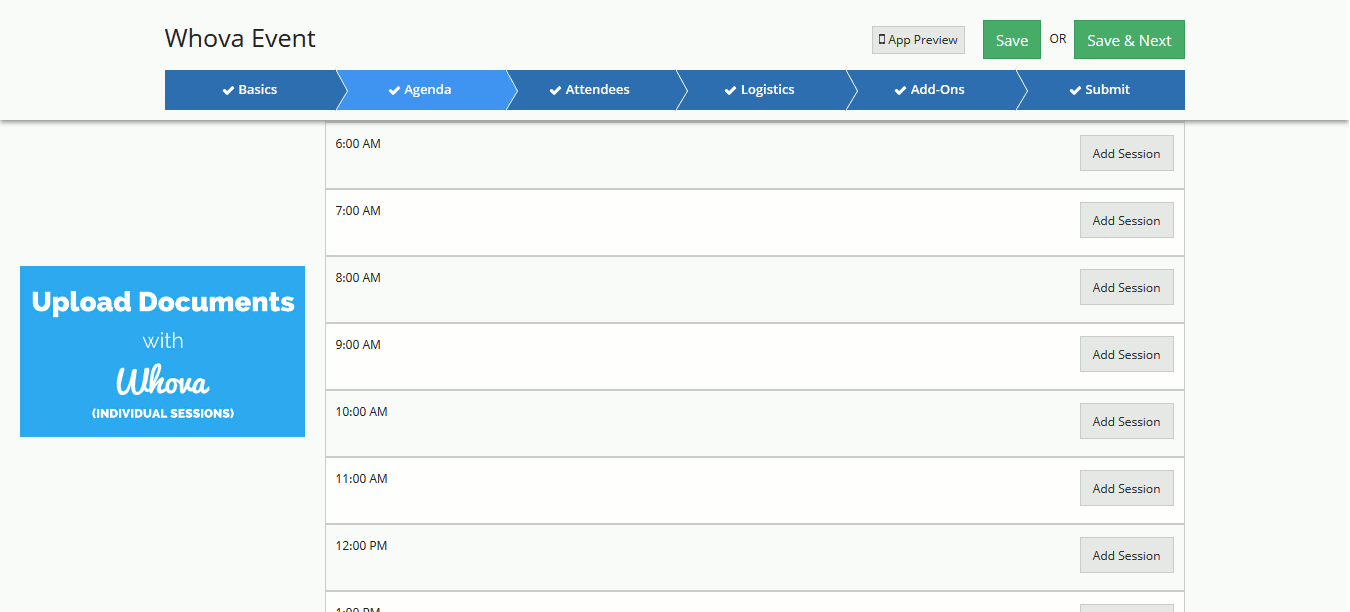
Task: Click the checkmark icon on Basics step
Action: [228, 90]
